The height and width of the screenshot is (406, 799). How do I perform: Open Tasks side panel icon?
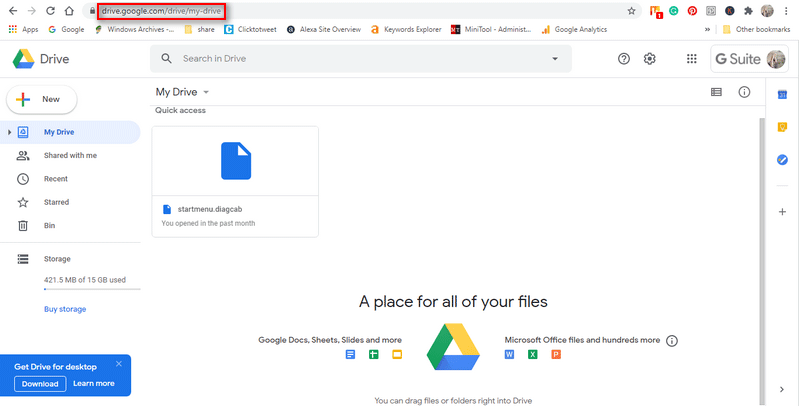click(782, 160)
